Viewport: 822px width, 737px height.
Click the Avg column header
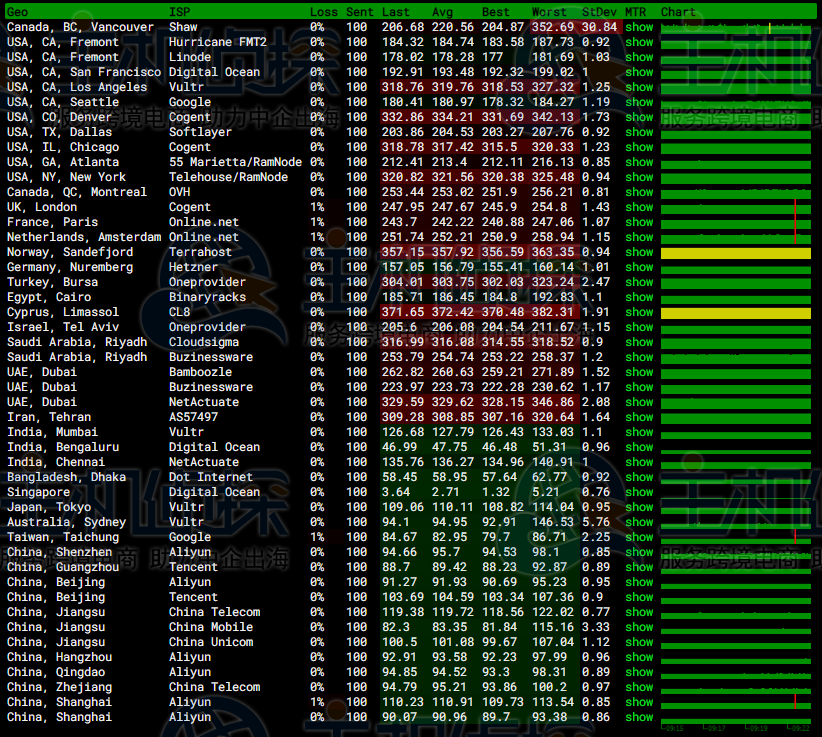[443, 12]
